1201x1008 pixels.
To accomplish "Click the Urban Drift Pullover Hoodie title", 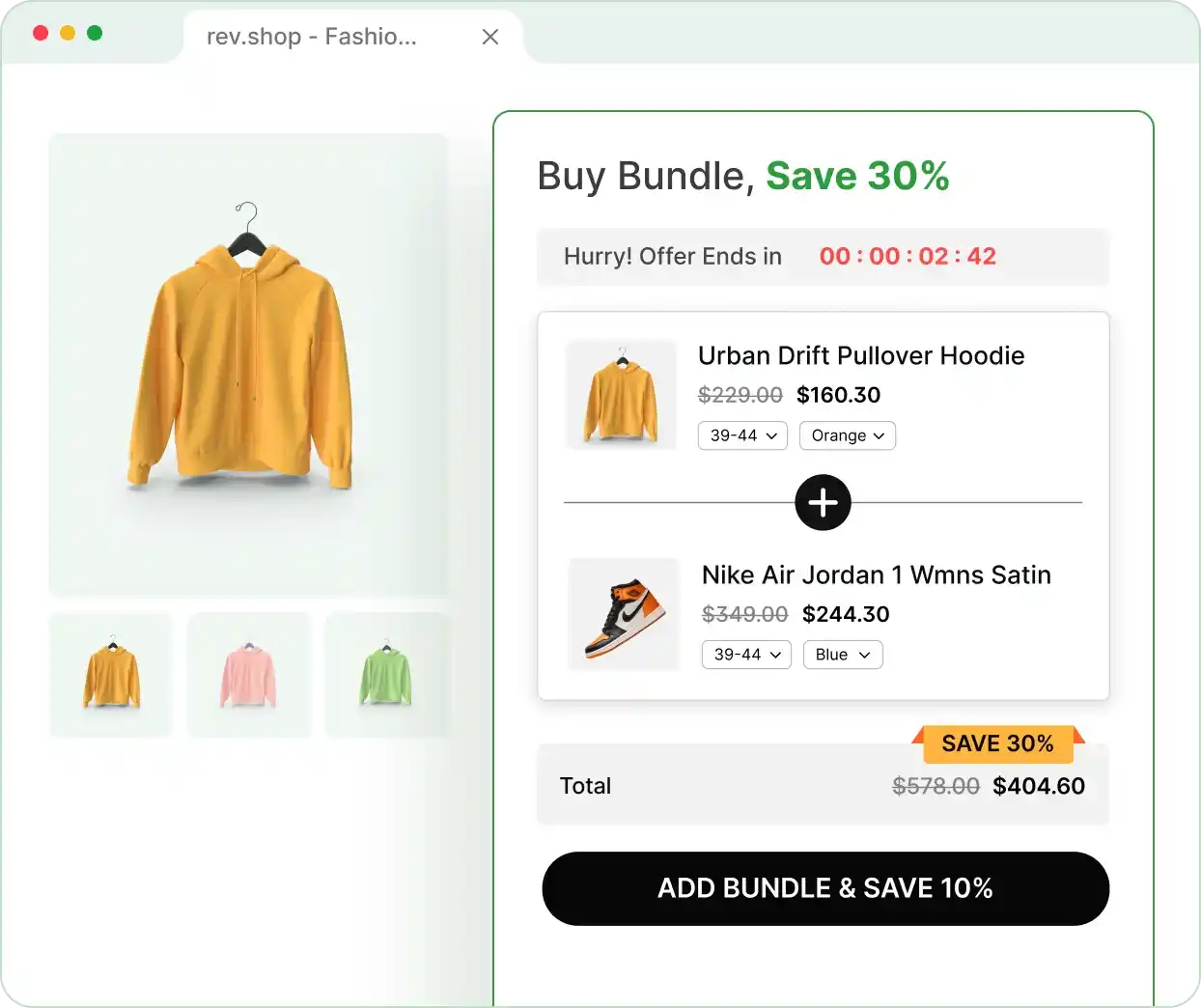I will coord(860,355).
